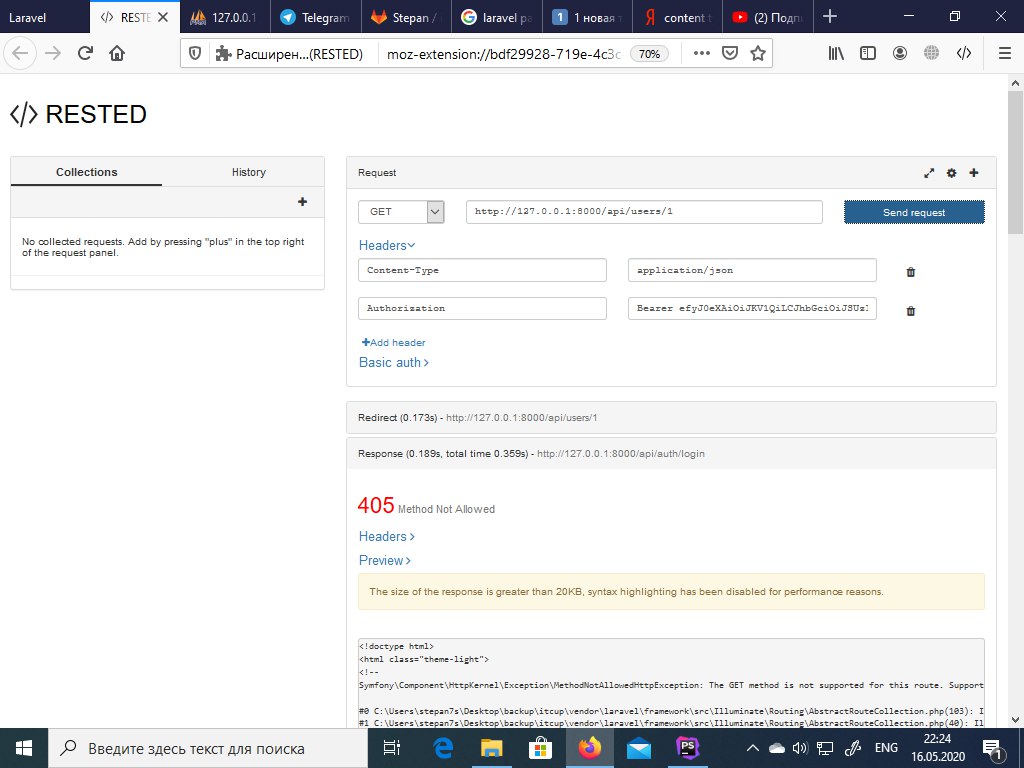This screenshot has height=768, width=1024.
Task: Click the application/json header value field
Action: click(752, 270)
